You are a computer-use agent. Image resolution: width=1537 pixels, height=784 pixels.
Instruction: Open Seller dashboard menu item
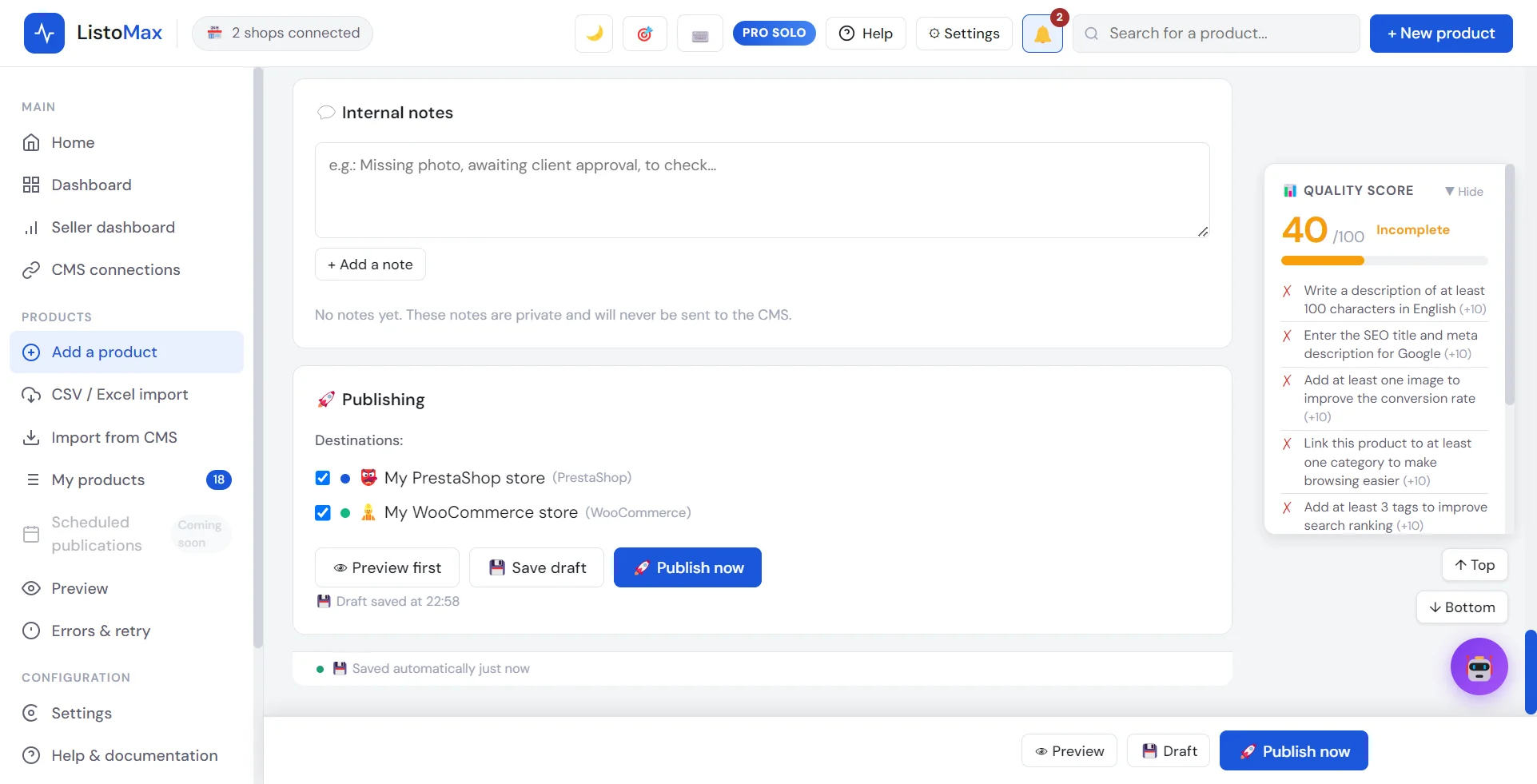point(126,227)
